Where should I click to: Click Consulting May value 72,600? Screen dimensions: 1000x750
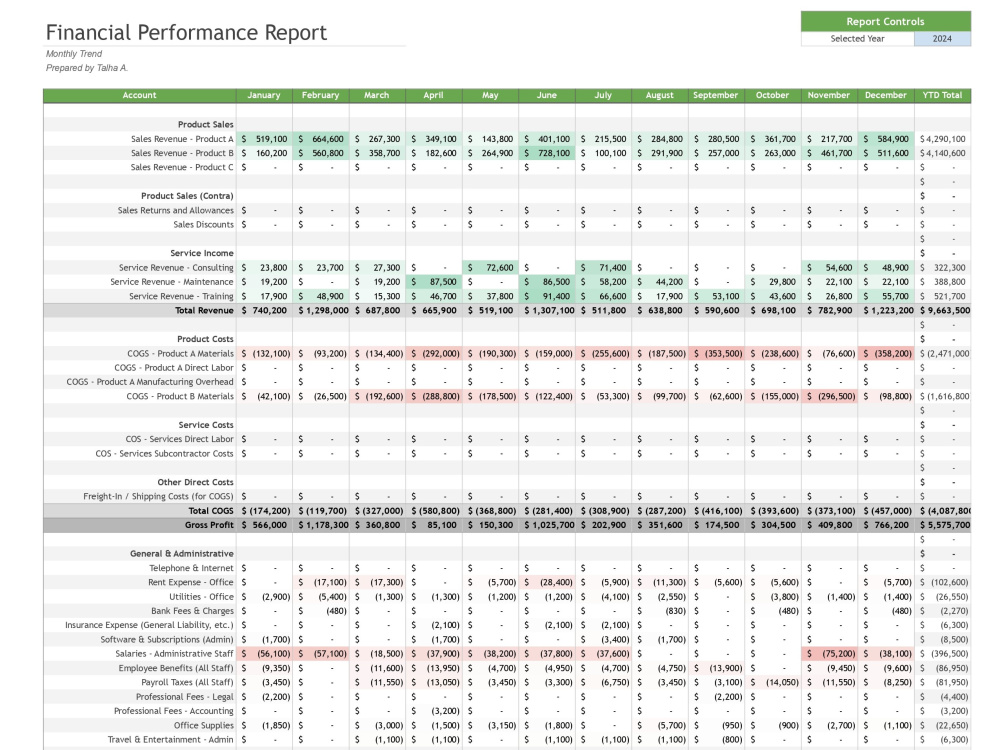point(490,268)
